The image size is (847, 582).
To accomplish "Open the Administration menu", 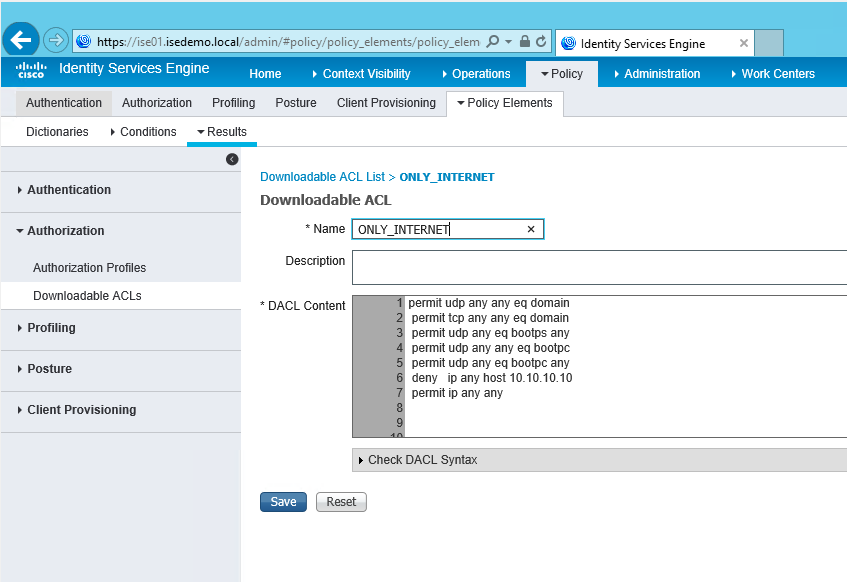I will (x=657, y=74).
